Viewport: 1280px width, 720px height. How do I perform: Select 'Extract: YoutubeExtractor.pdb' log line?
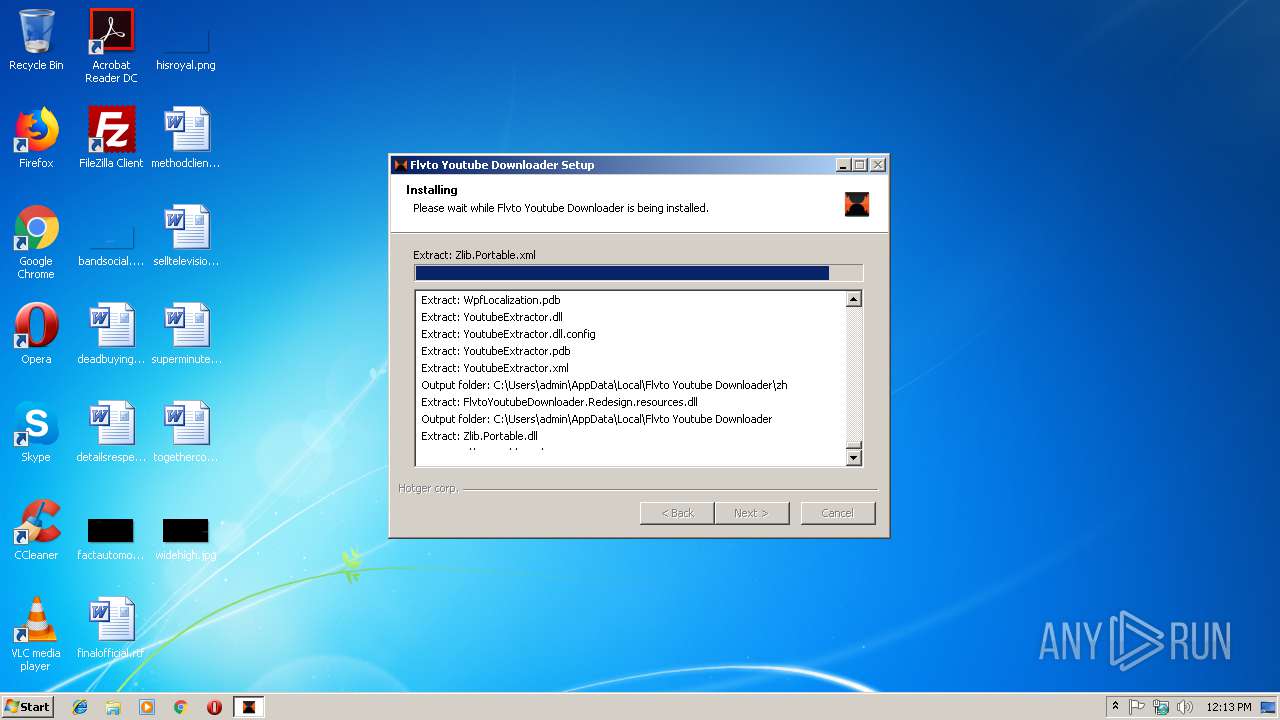tap(495, 351)
